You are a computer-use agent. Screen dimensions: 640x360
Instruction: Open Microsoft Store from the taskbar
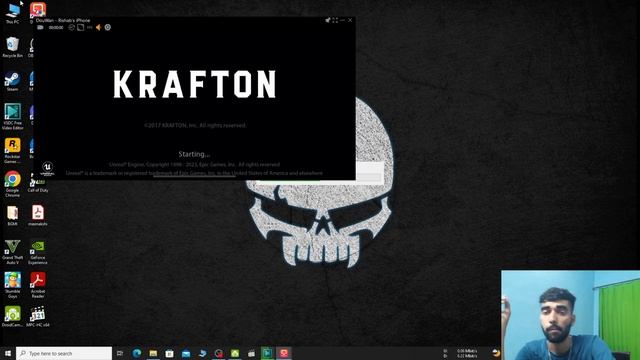(169, 353)
